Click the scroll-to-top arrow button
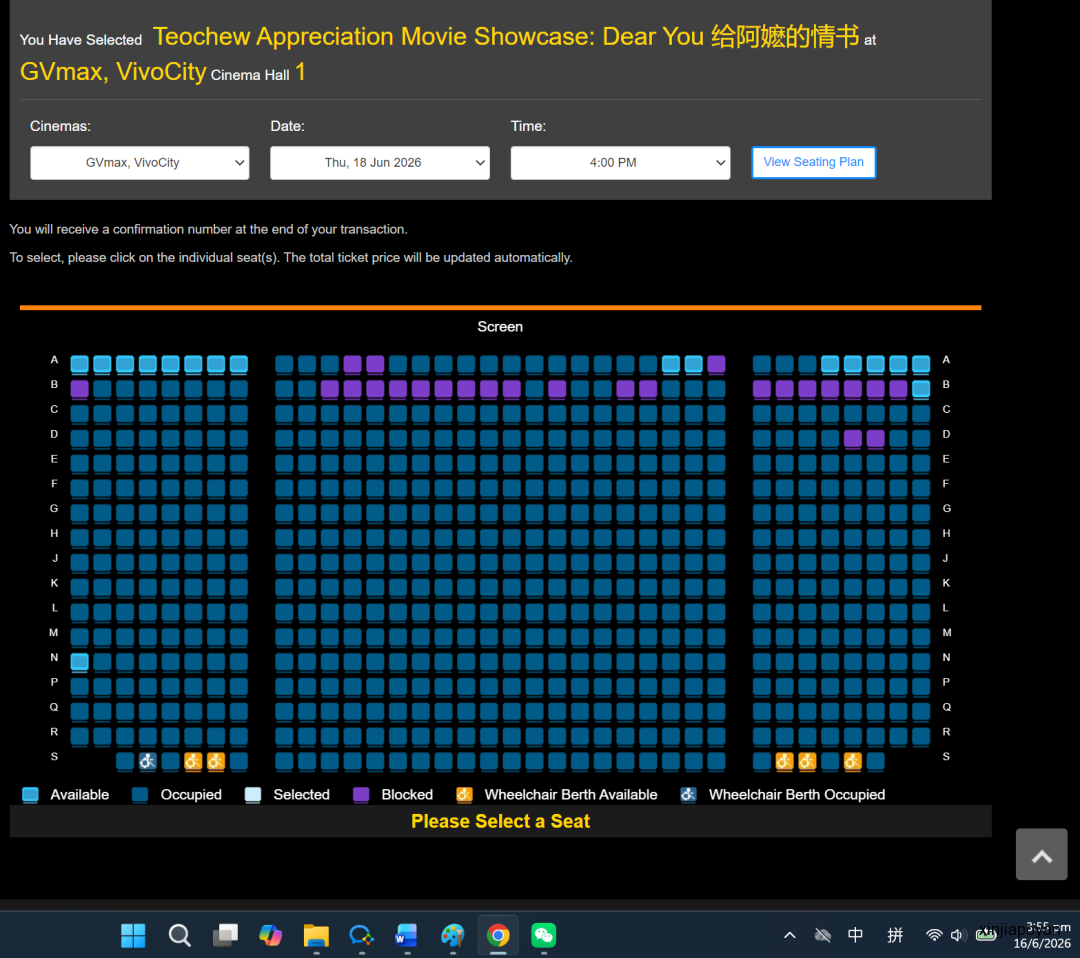The width and height of the screenshot is (1080, 958). [x=1041, y=854]
